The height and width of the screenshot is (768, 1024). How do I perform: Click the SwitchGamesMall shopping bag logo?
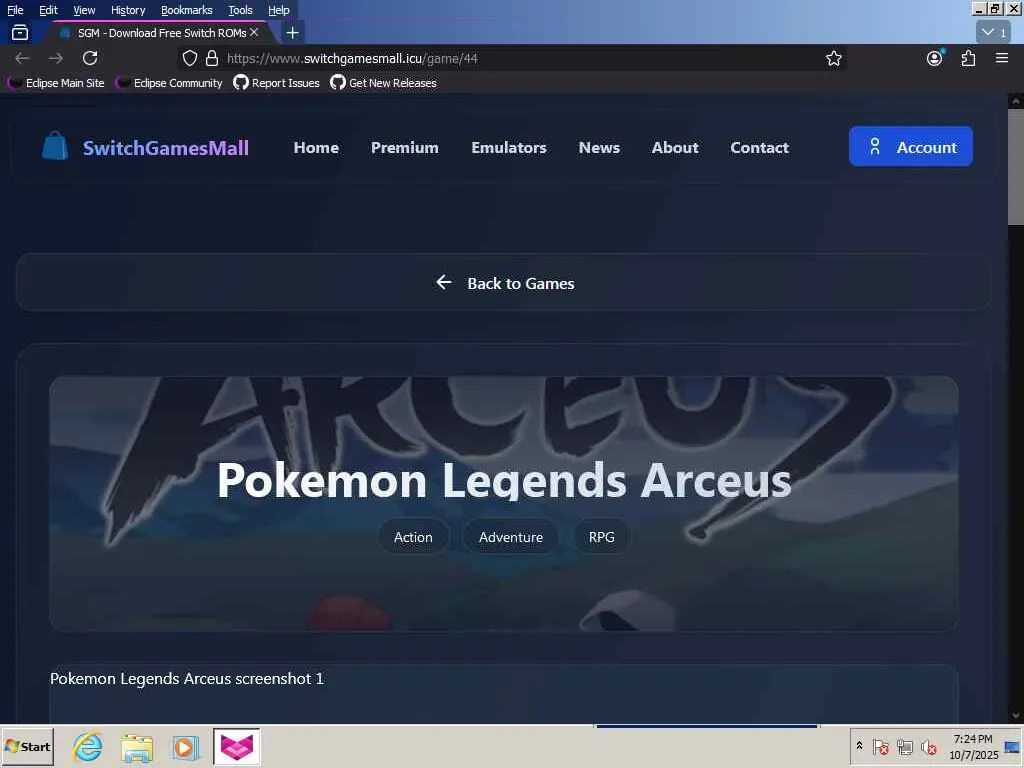[55, 146]
